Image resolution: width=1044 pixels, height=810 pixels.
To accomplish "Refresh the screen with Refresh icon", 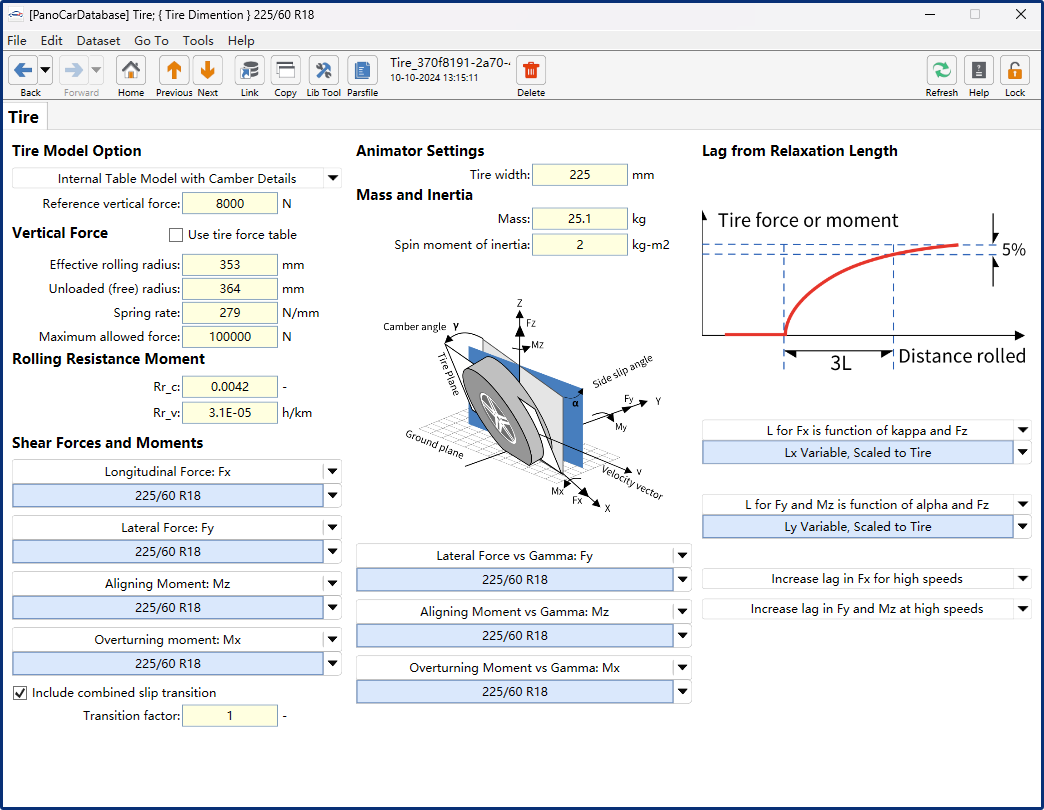I will pyautogui.click(x=941, y=71).
